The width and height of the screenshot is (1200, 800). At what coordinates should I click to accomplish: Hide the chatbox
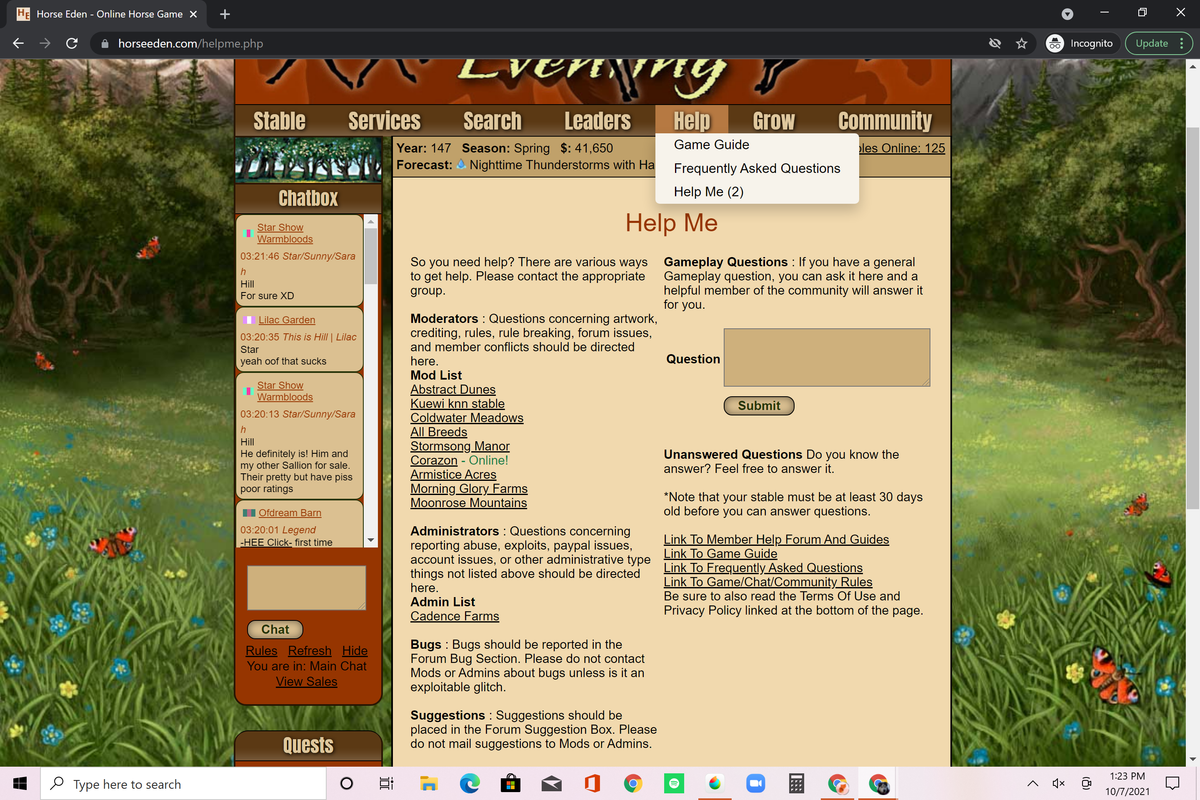(x=355, y=651)
